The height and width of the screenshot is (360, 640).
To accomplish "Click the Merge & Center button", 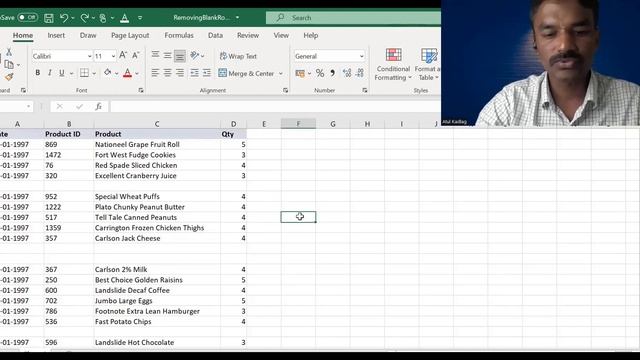I will tap(247, 73).
